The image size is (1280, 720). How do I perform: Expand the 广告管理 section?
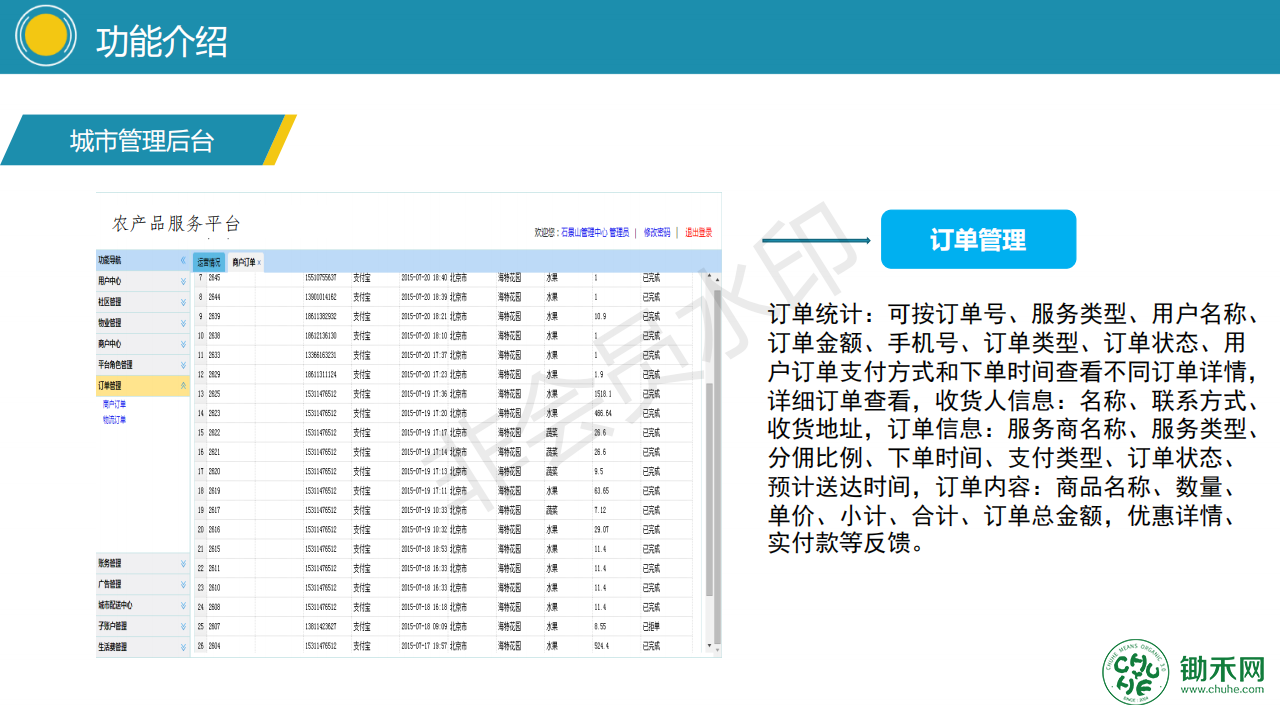tap(183, 584)
